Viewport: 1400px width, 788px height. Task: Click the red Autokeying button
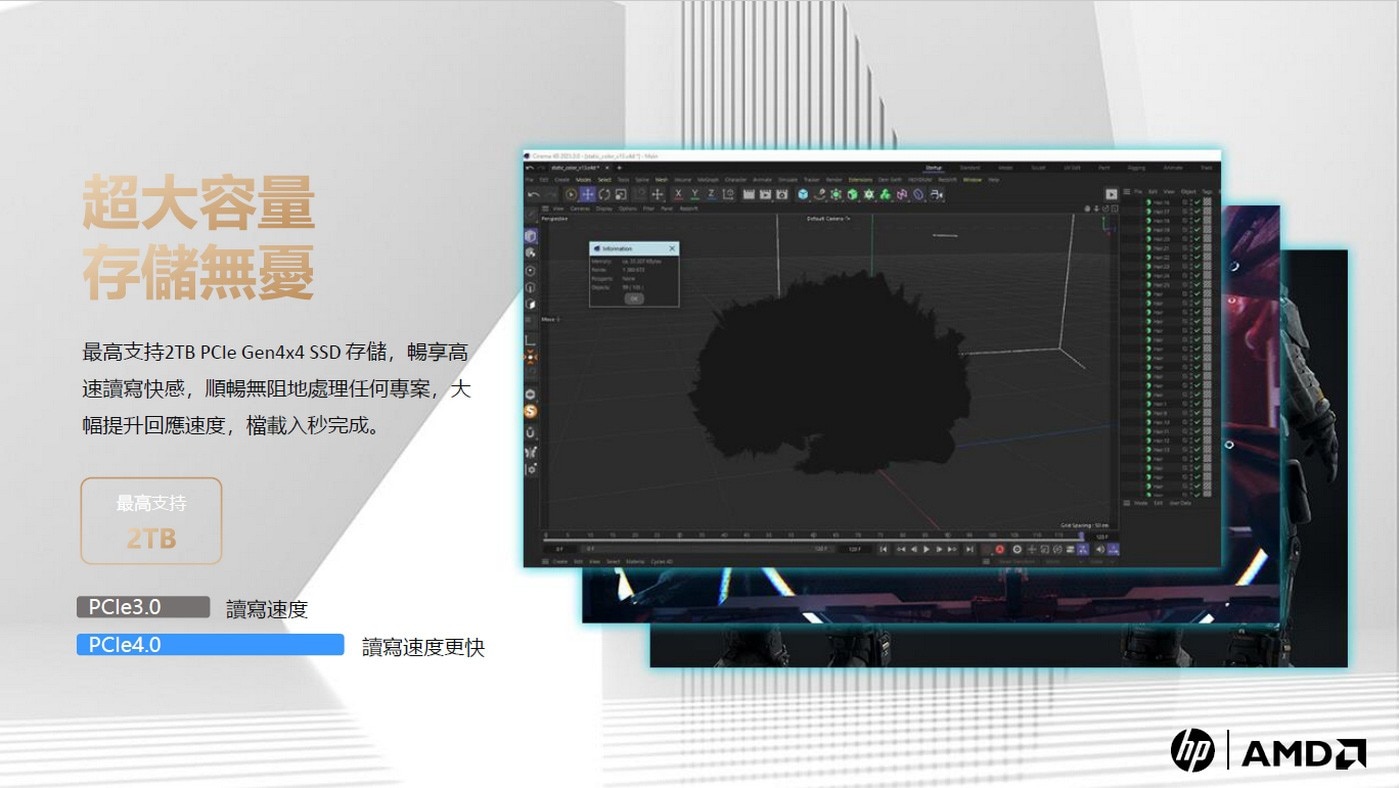tap(1000, 549)
